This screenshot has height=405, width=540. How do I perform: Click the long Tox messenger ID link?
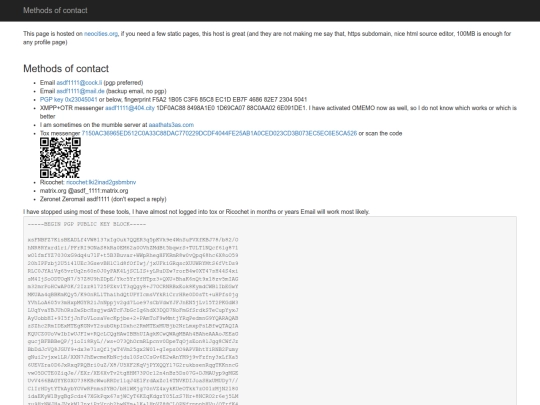pyautogui.click(x=219, y=133)
